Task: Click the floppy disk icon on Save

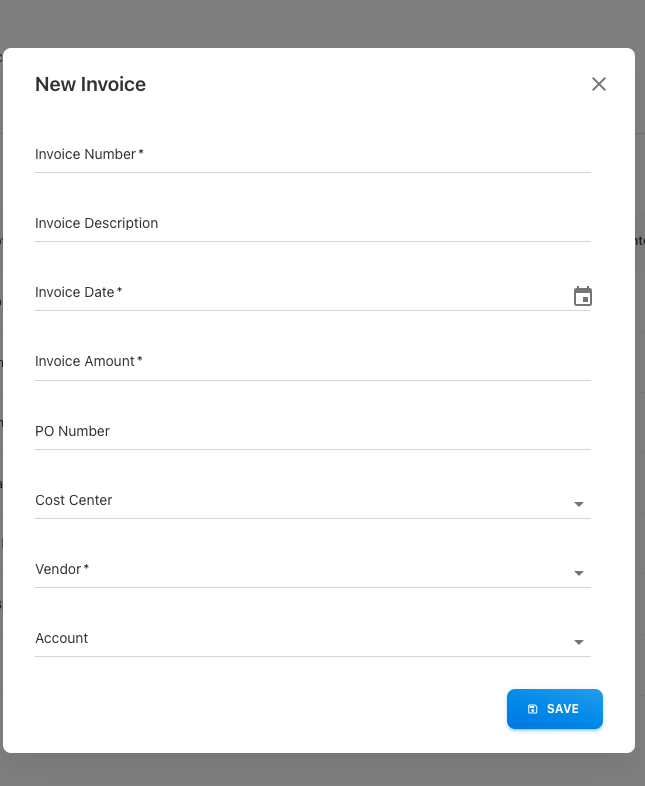Action: point(533,709)
